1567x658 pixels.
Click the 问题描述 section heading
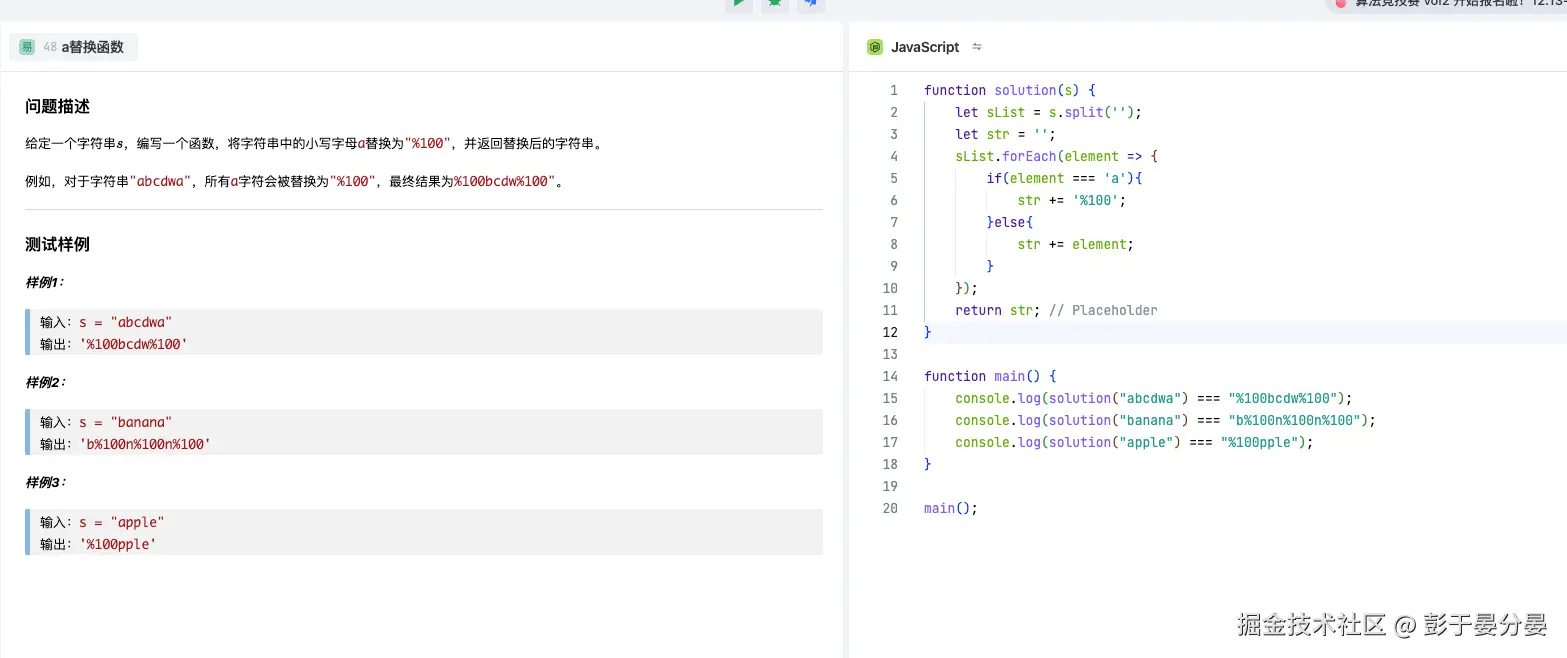coord(55,106)
